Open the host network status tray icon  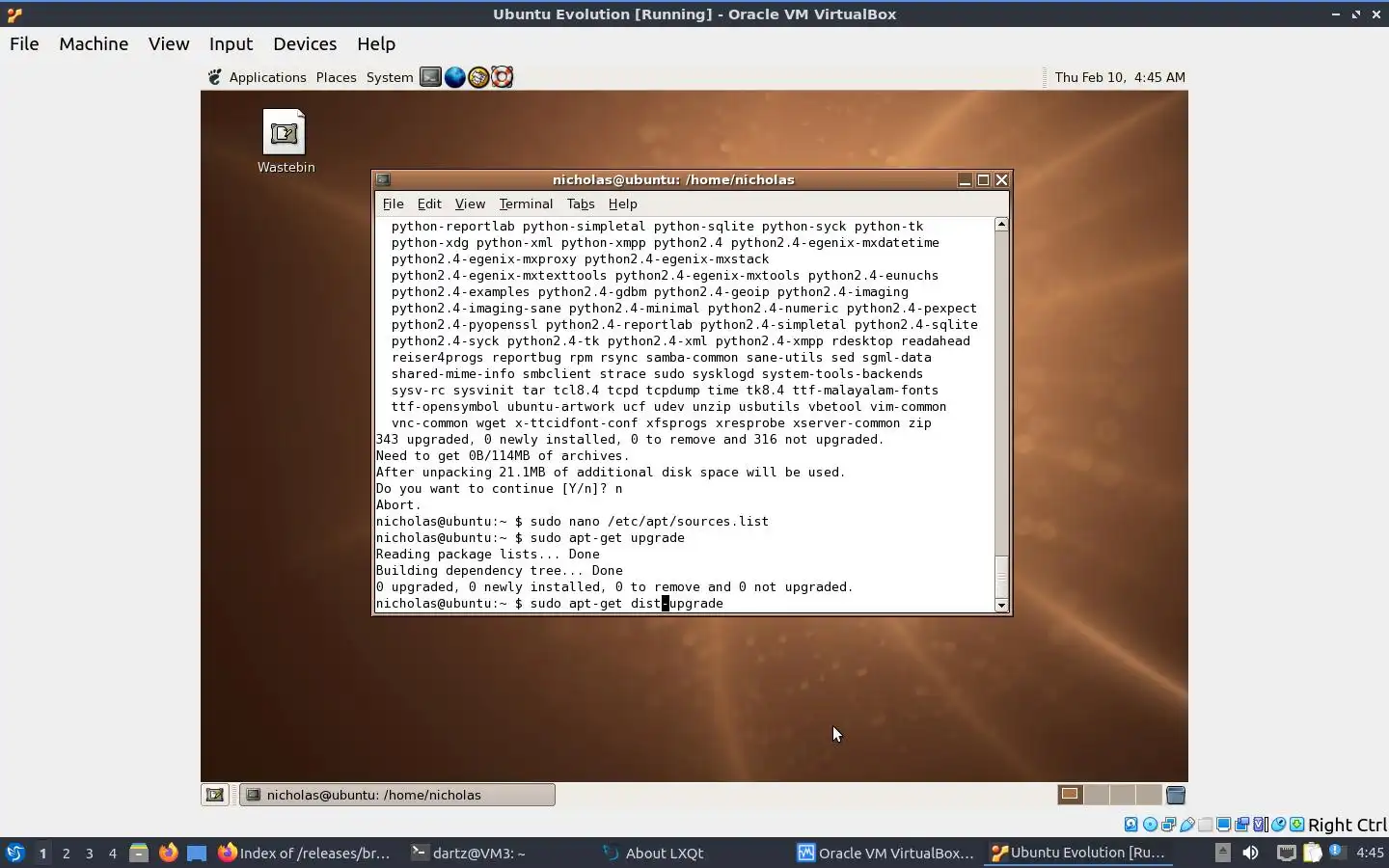pyautogui.click(x=1286, y=853)
